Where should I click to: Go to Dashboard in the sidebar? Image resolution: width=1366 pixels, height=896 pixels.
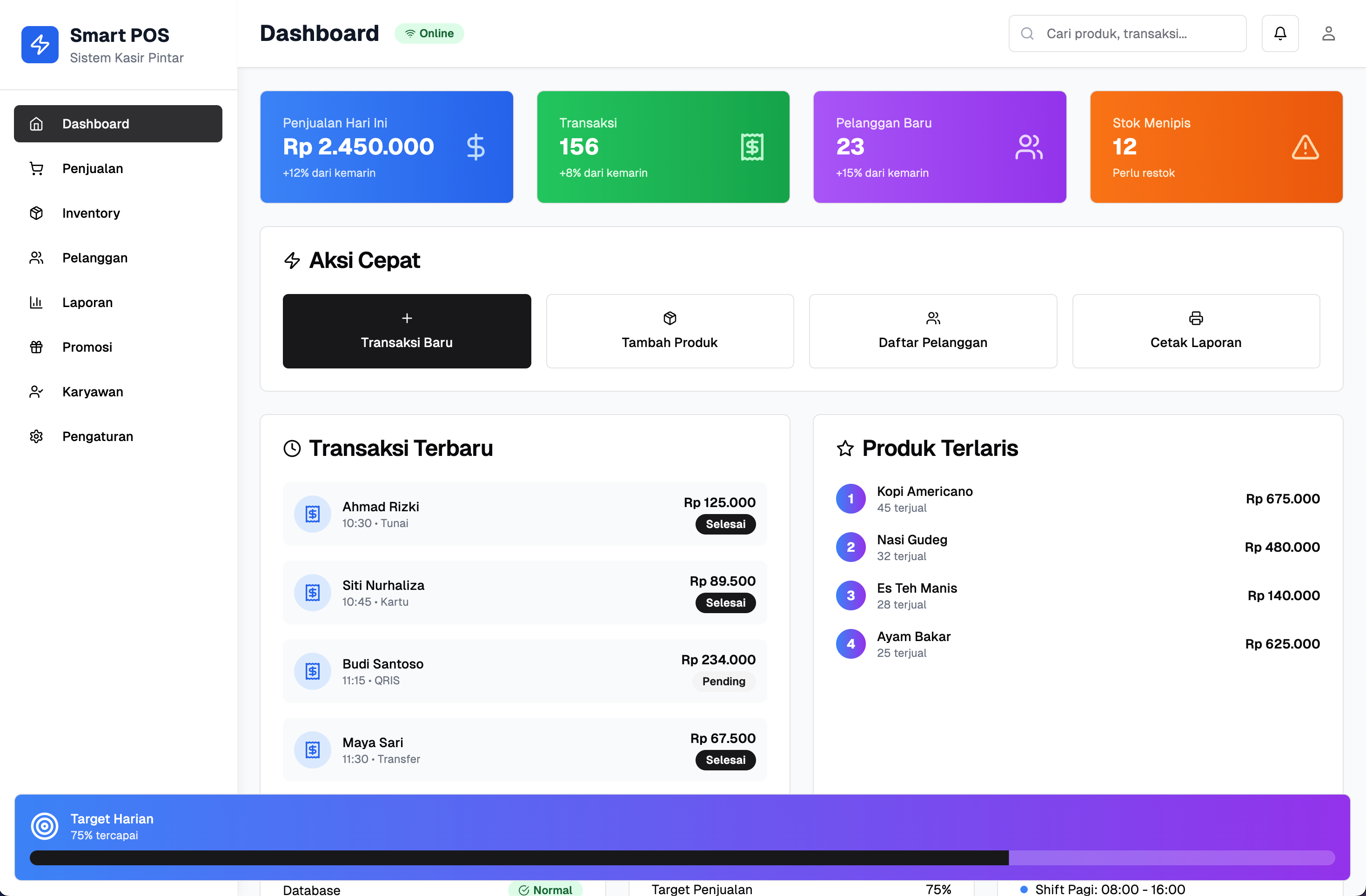(x=118, y=124)
